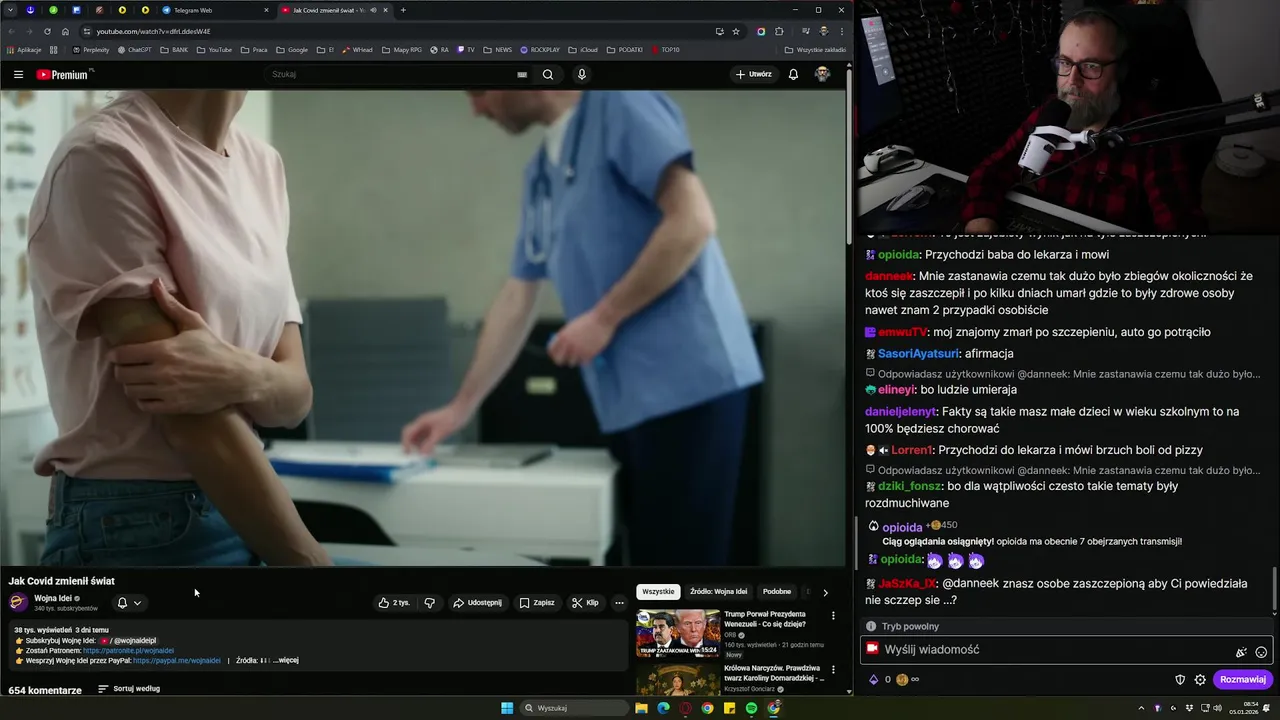Open bits balance diamond icon
This screenshot has height=720, width=1280.
(873, 679)
